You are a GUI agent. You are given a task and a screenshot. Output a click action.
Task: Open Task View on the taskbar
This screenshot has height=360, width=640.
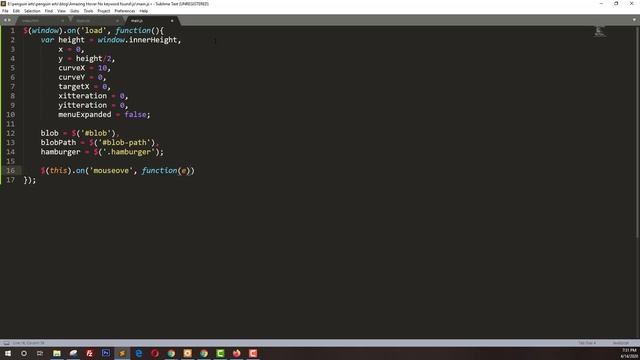point(40,353)
